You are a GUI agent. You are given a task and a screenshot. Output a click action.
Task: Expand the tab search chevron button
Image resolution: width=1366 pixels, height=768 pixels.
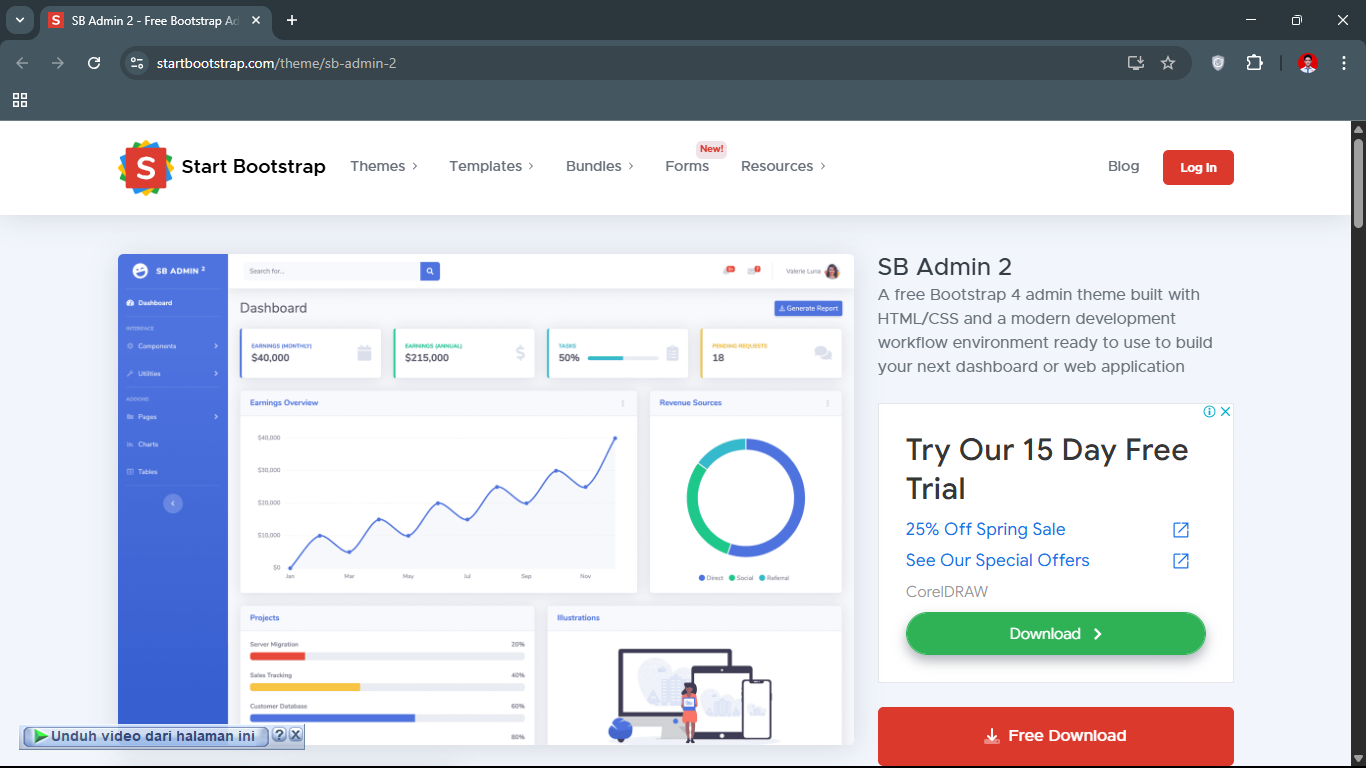click(x=19, y=20)
